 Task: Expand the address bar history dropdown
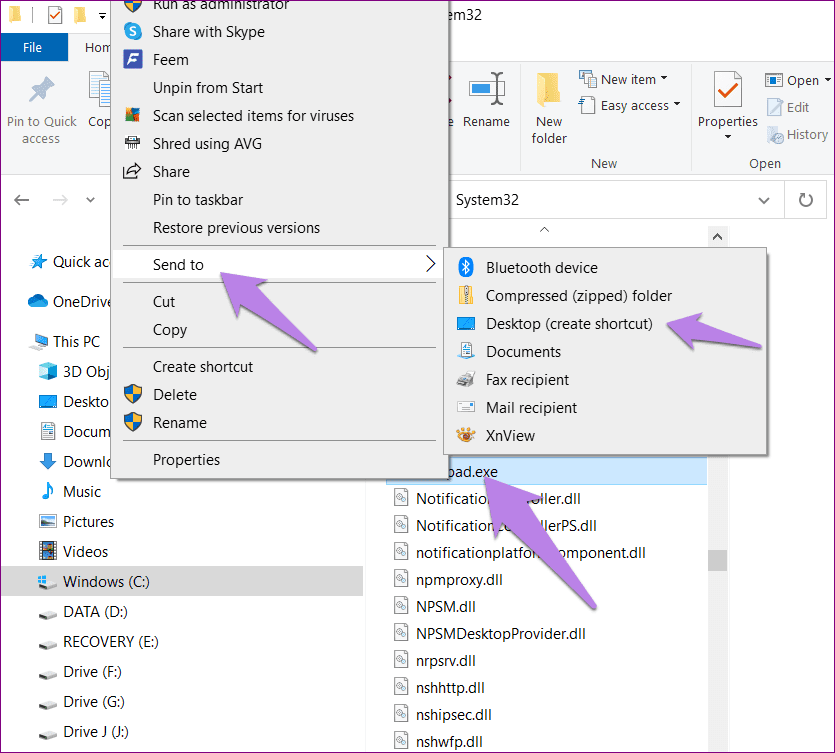[767, 199]
